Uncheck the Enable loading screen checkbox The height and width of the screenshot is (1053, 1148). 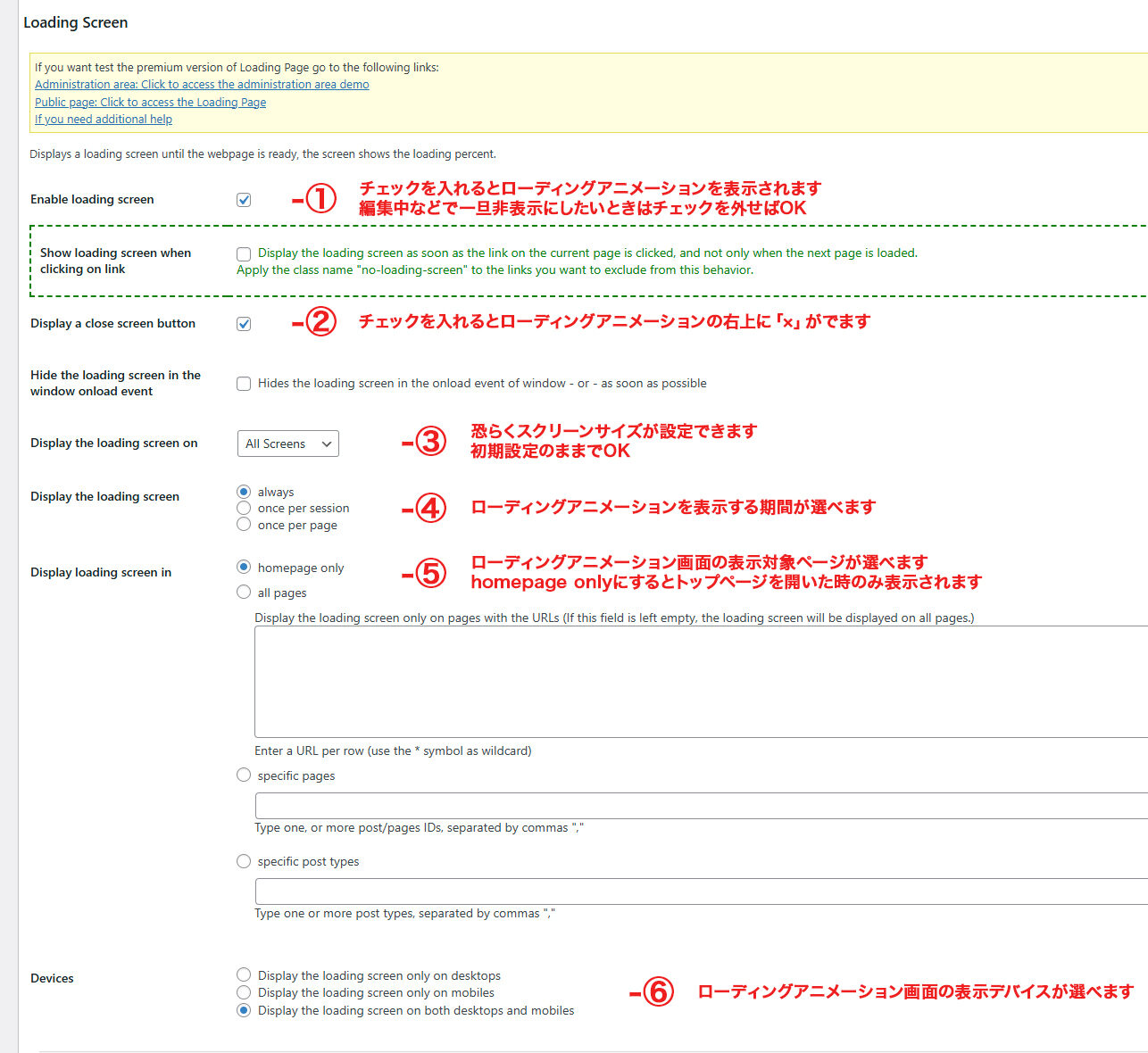tap(244, 200)
